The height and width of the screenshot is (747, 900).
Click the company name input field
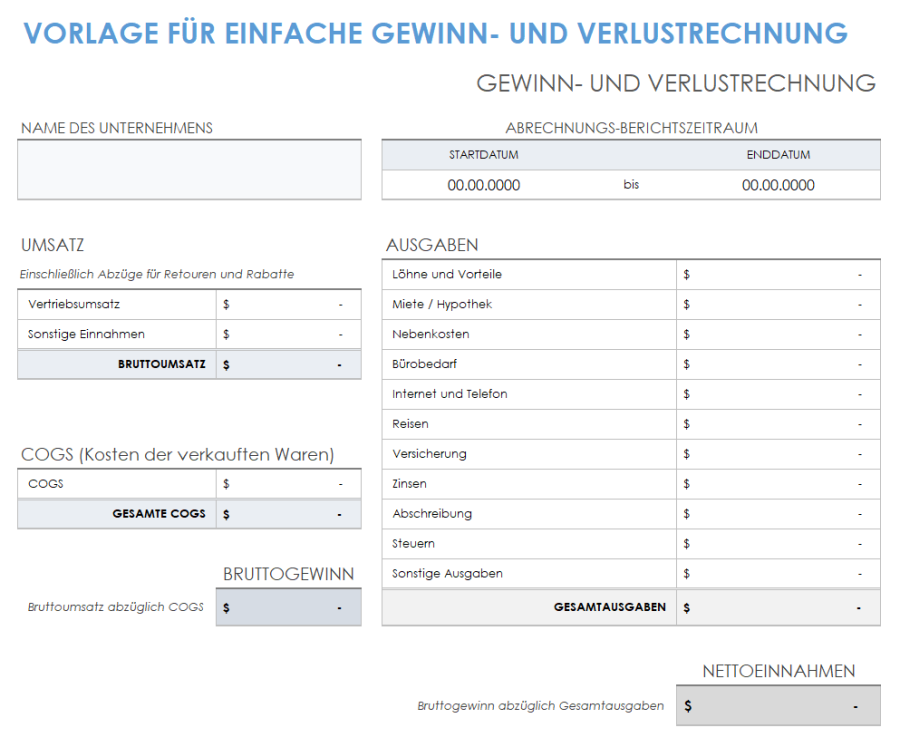click(189, 170)
